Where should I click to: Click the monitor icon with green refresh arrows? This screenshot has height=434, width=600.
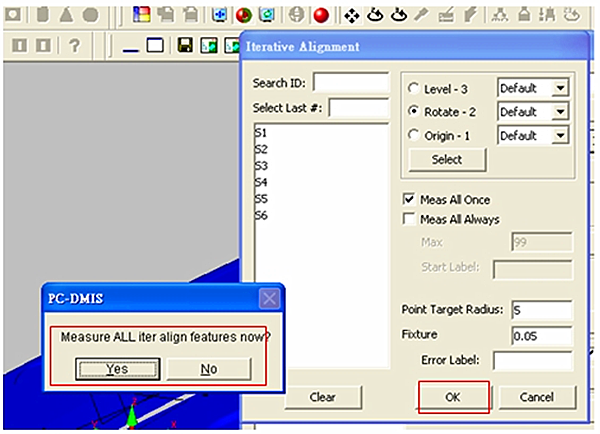click(267, 15)
